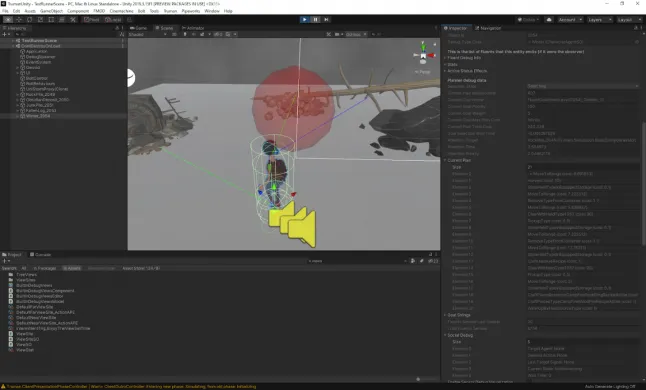Click the play mode button
Screen dimensions: 646x390
coord(304,19)
